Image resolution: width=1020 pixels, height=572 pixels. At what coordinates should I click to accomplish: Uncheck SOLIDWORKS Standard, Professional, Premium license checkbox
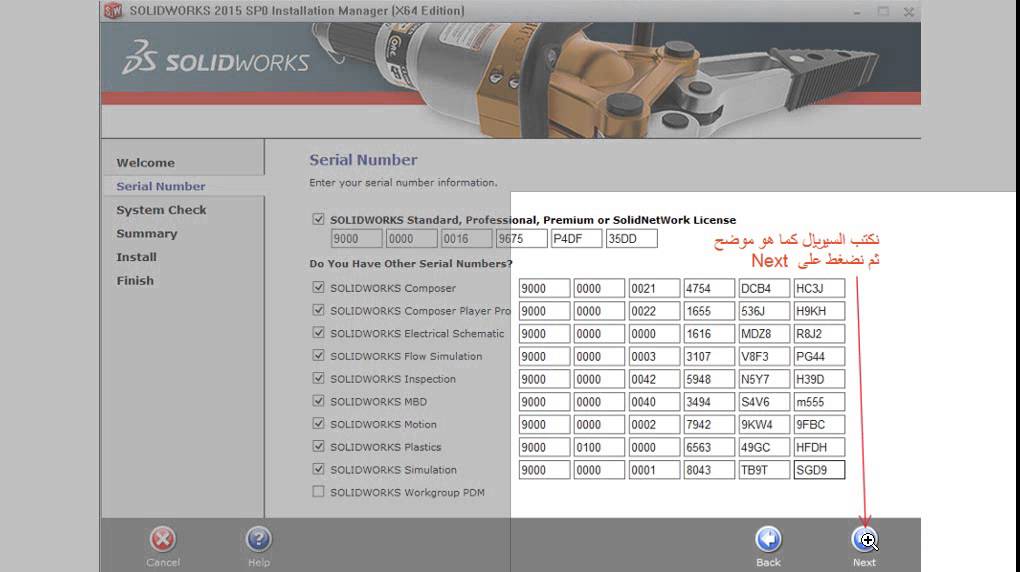(x=318, y=219)
